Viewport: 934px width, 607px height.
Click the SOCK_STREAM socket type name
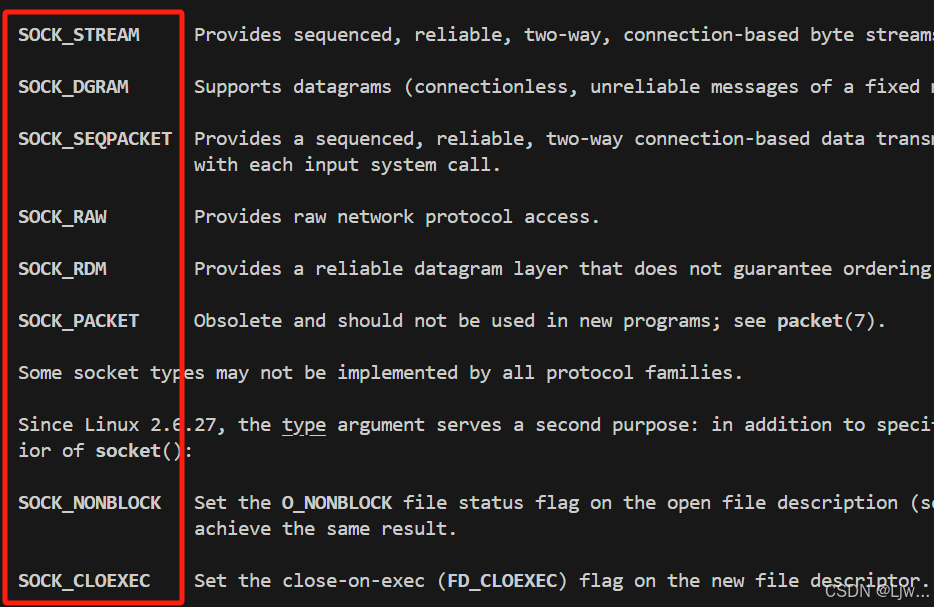tap(79, 35)
